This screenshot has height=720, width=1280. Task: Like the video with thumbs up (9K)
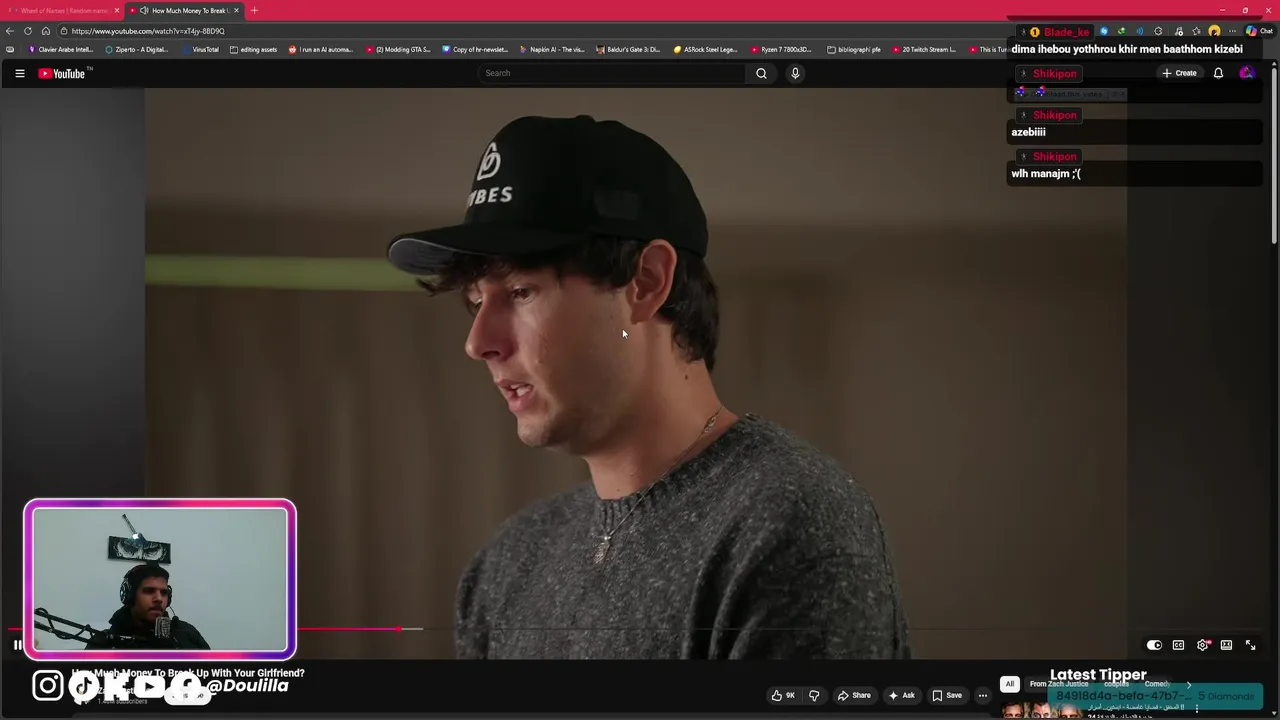(x=783, y=695)
